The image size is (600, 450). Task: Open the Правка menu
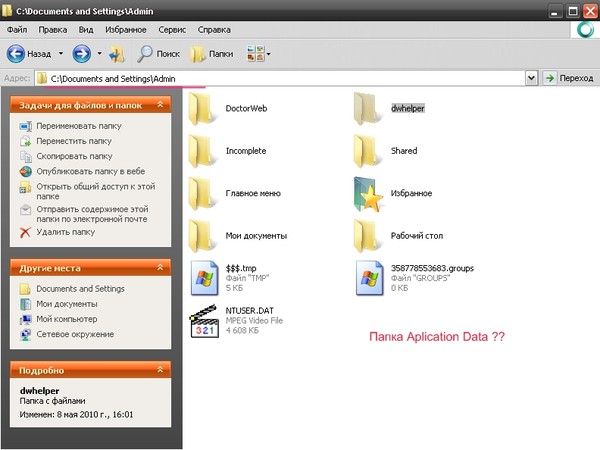point(53,29)
